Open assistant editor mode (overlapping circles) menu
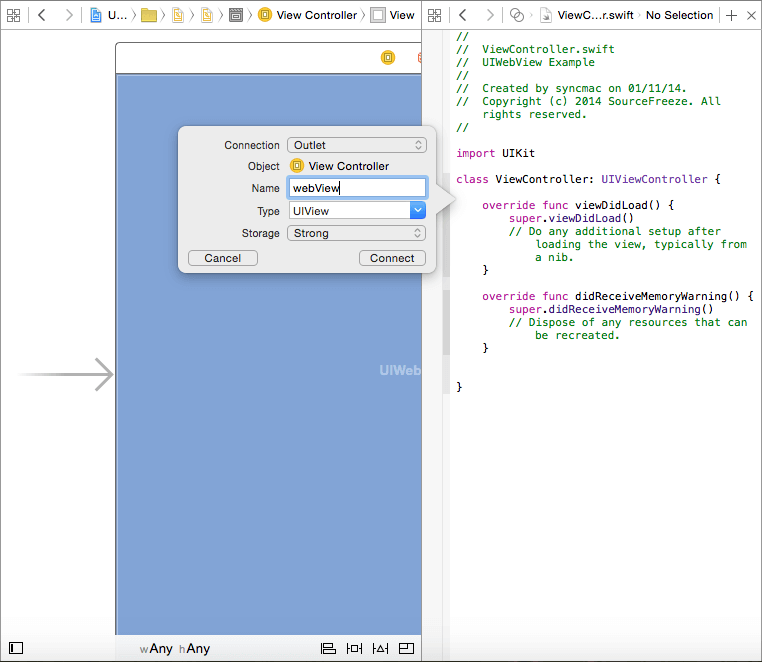 517,16
